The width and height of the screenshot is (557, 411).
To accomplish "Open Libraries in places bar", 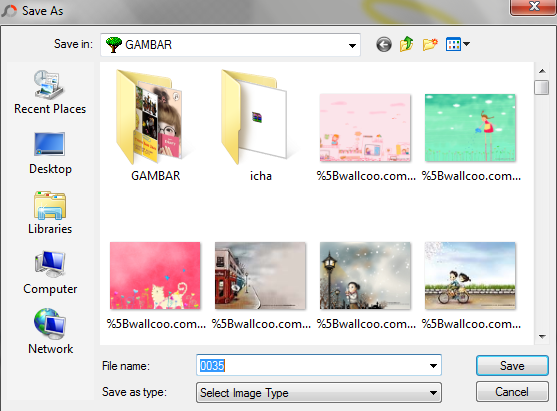I will [50, 213].
